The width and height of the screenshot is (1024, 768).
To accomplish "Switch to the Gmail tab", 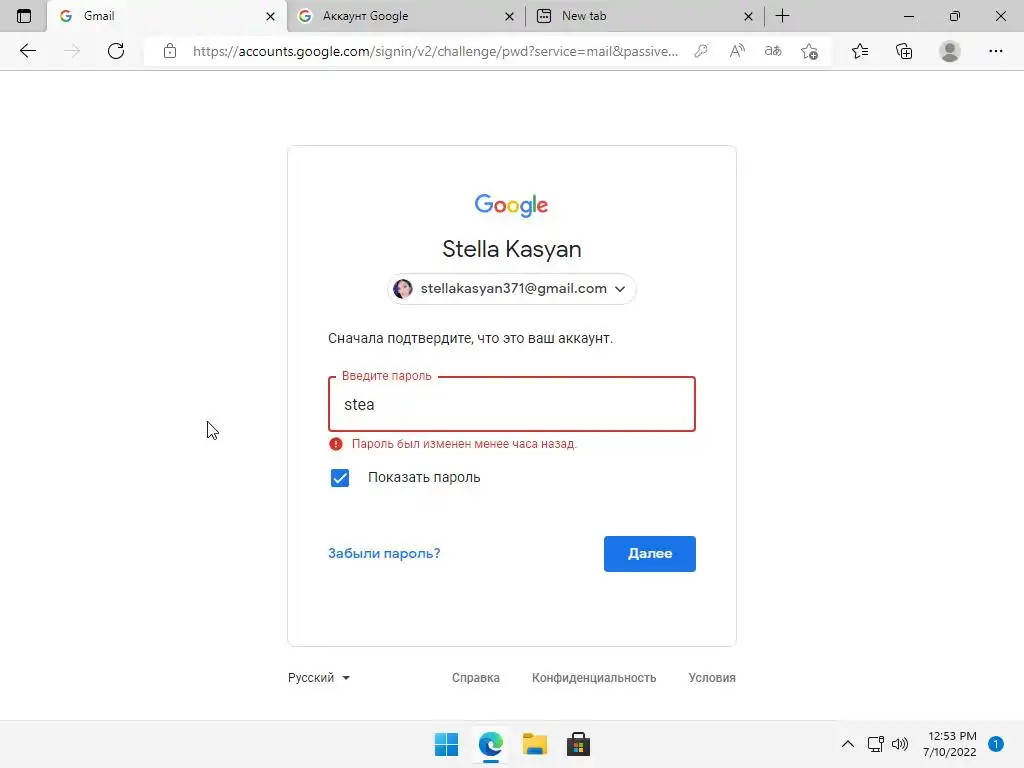I will 167,16.
